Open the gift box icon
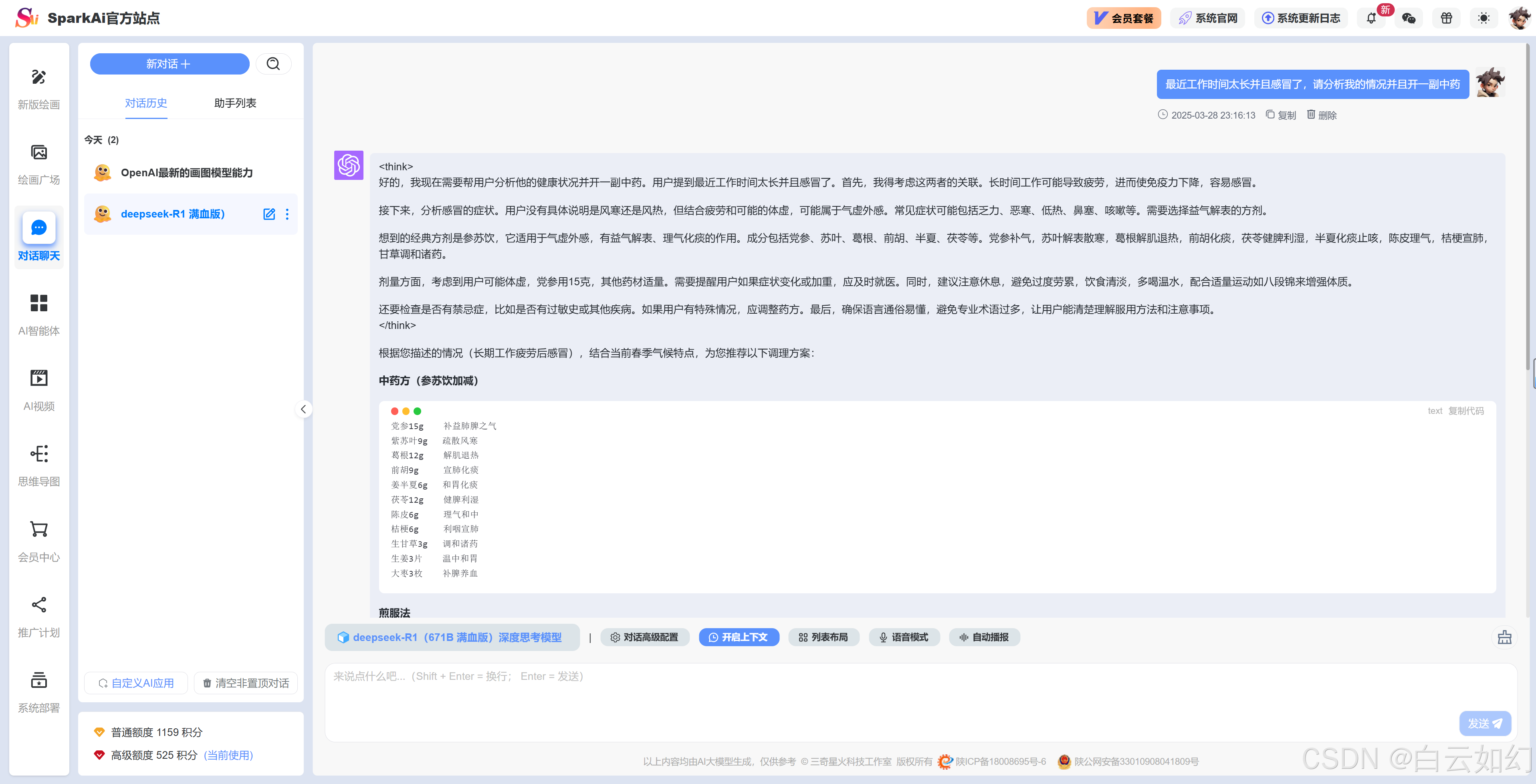Image resolution: width=1536 pixels, height=784 pixels. tap(1446, 18)
